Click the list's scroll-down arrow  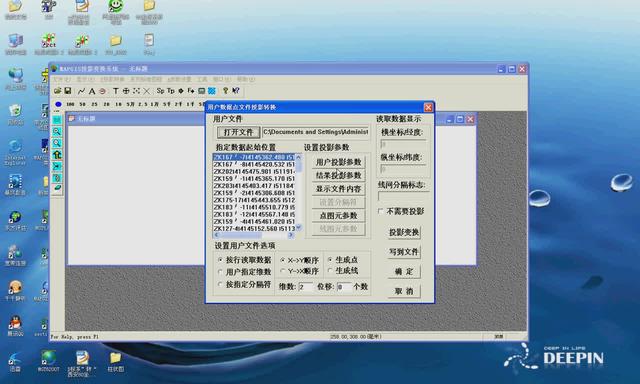[298, 228]
